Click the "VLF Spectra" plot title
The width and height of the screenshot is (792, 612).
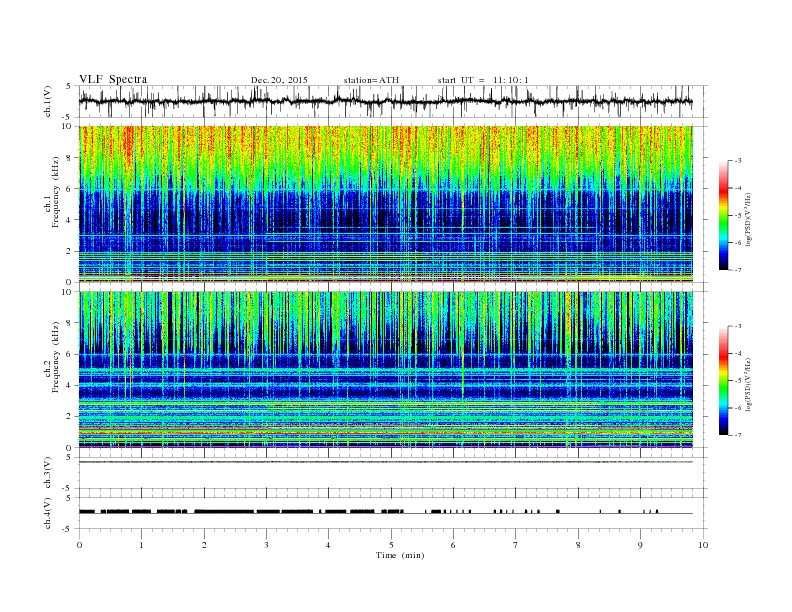113,79
